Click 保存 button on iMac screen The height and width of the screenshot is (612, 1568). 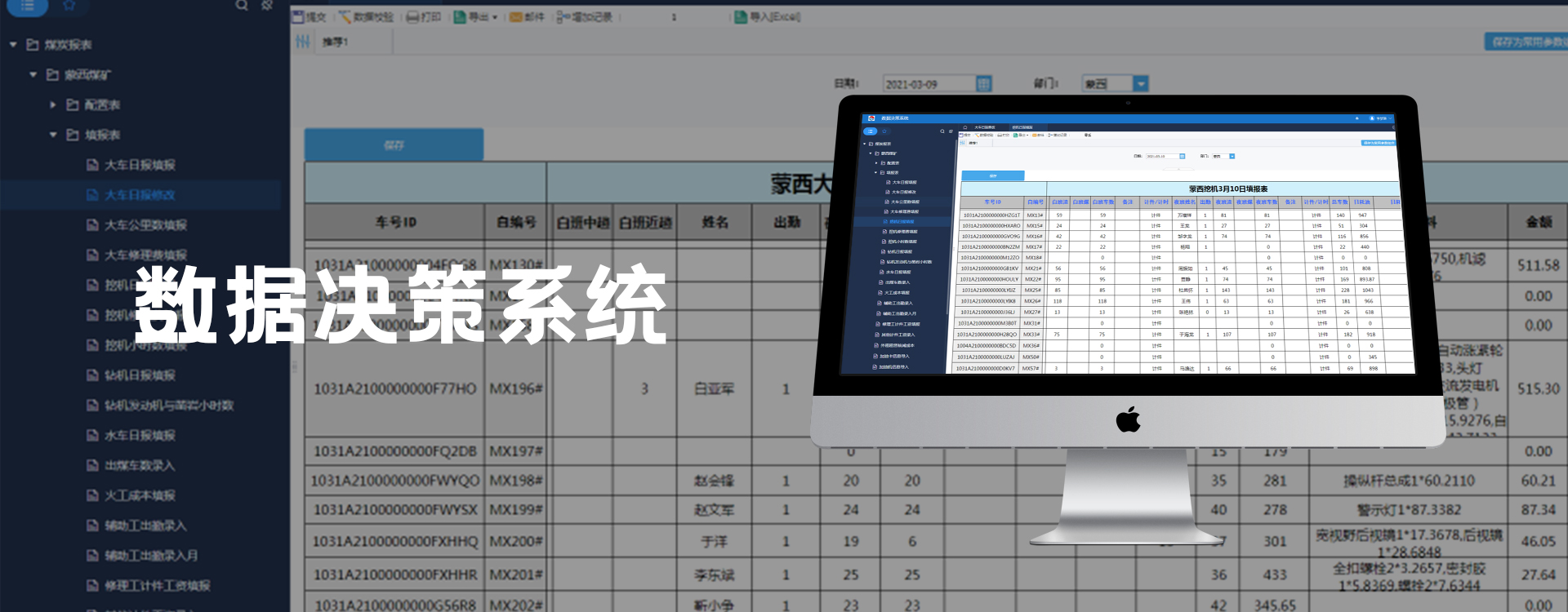pyautogui.click(x=993, y=175)
